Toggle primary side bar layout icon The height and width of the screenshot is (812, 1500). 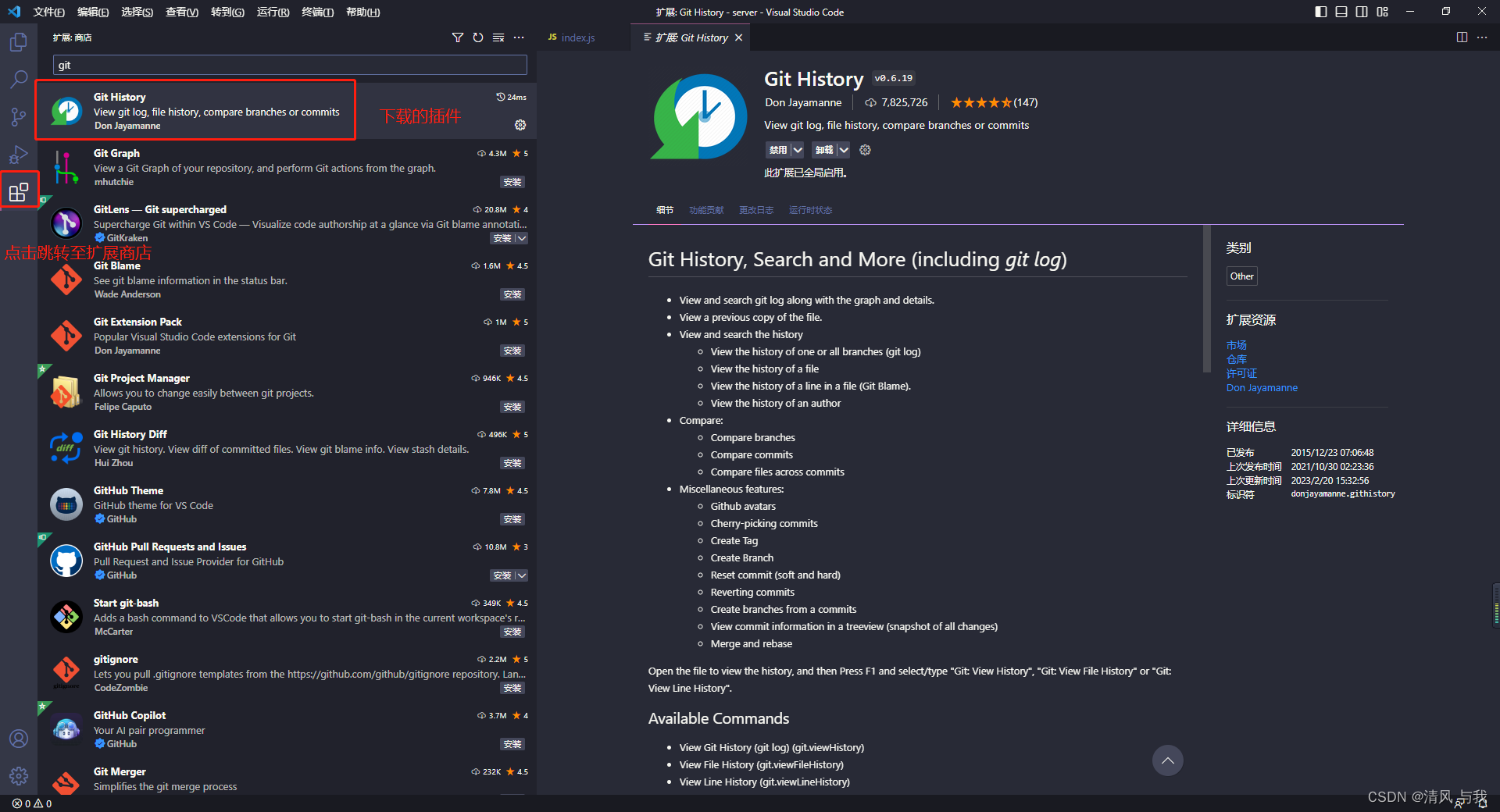[x=1321, y=12]
